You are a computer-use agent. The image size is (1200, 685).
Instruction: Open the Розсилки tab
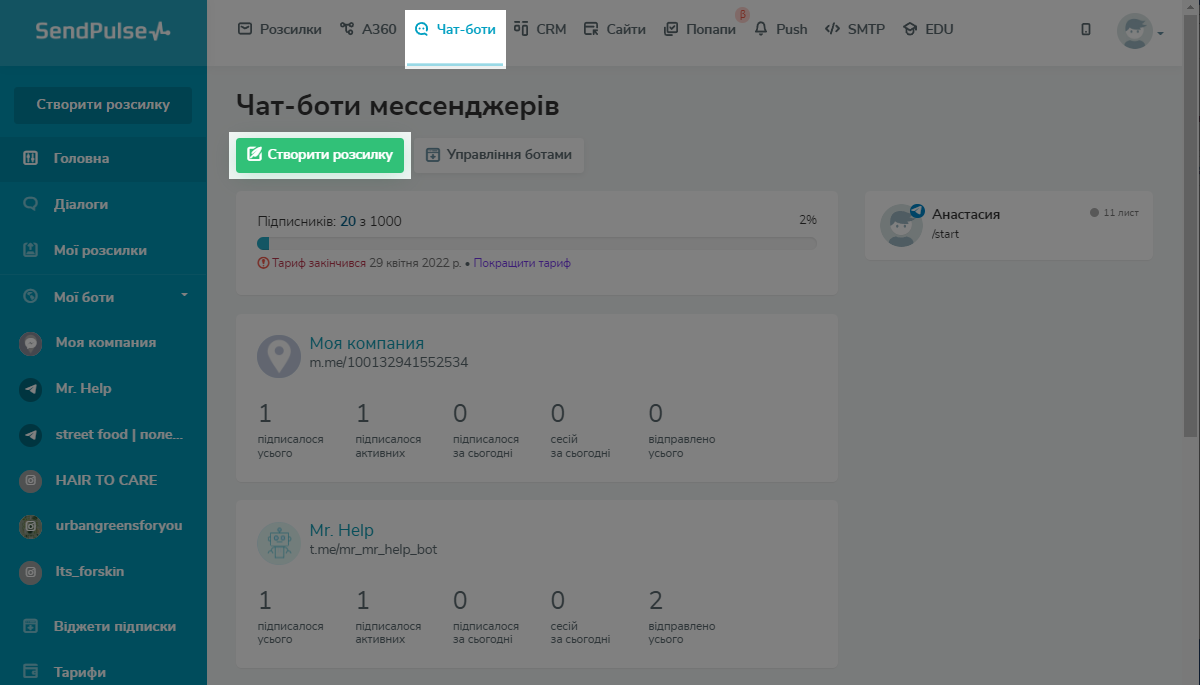(280, 29)
